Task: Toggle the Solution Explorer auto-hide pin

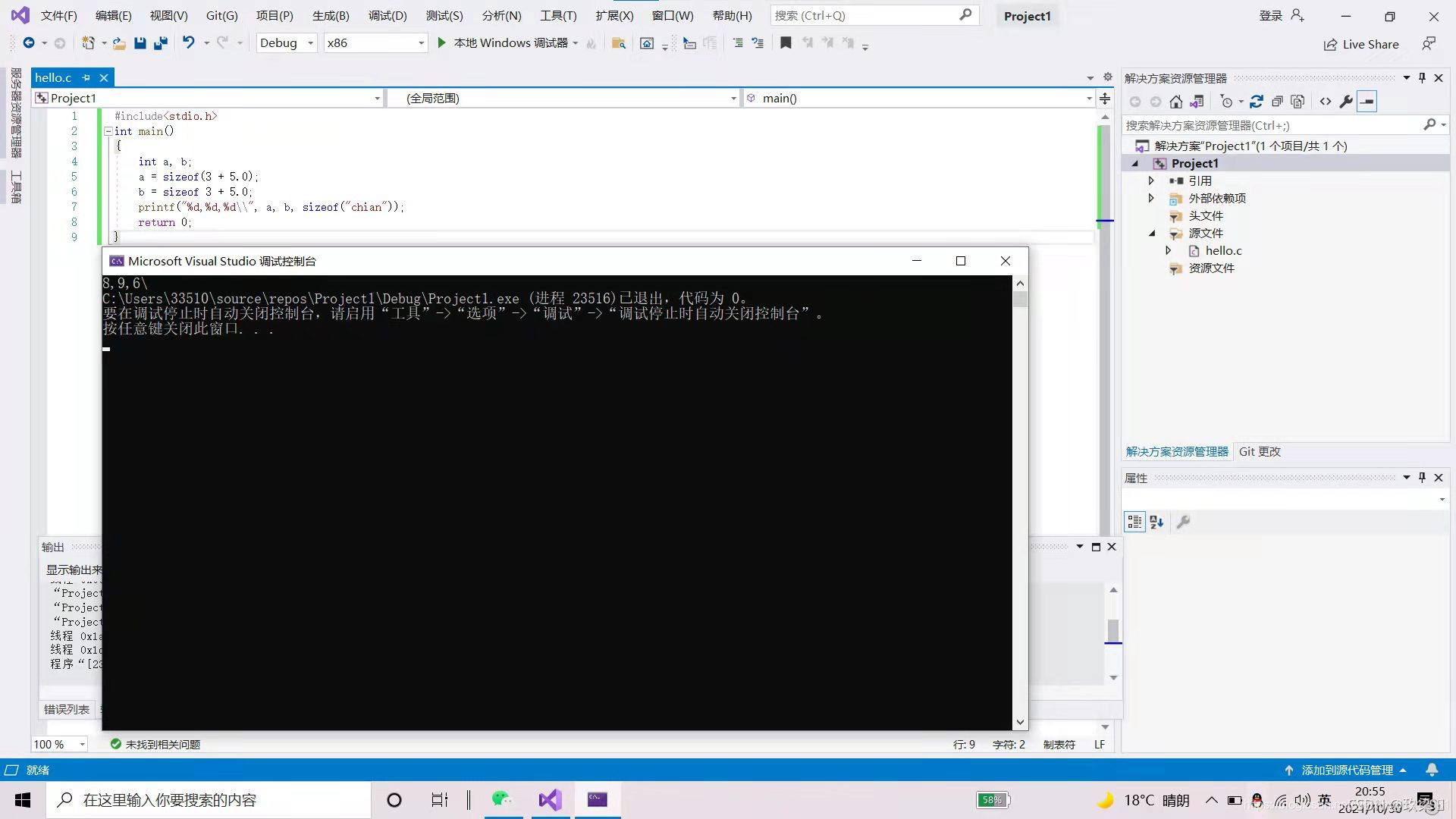Action: pos(1422,78)
